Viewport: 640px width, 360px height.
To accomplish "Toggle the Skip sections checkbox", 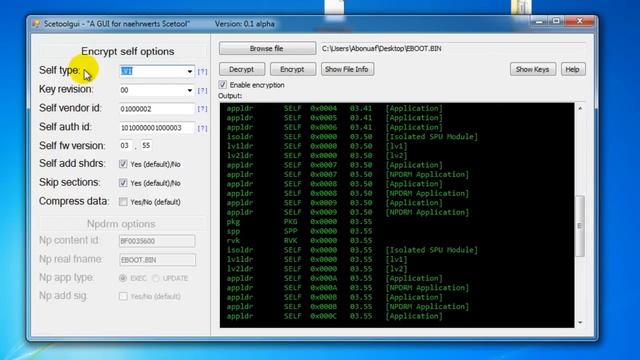I will click(x=123, y=183).
